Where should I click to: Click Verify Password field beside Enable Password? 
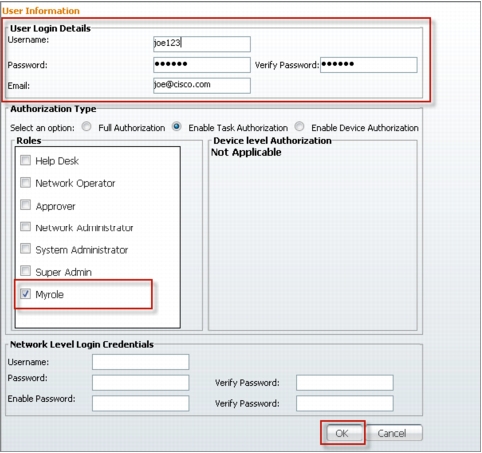[345, 403]
